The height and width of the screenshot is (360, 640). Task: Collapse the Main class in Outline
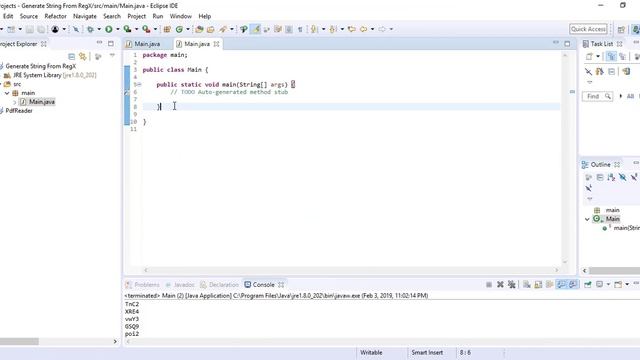[x=587, y=219]
